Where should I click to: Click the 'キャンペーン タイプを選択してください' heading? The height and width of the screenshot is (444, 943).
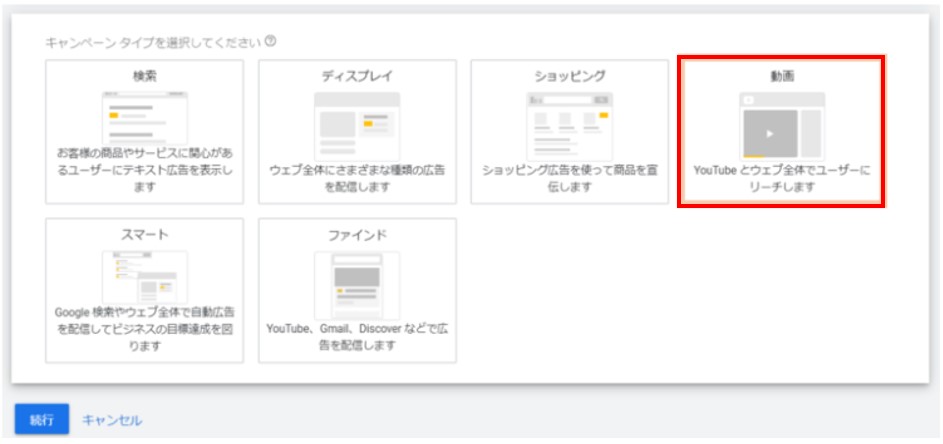153,43
